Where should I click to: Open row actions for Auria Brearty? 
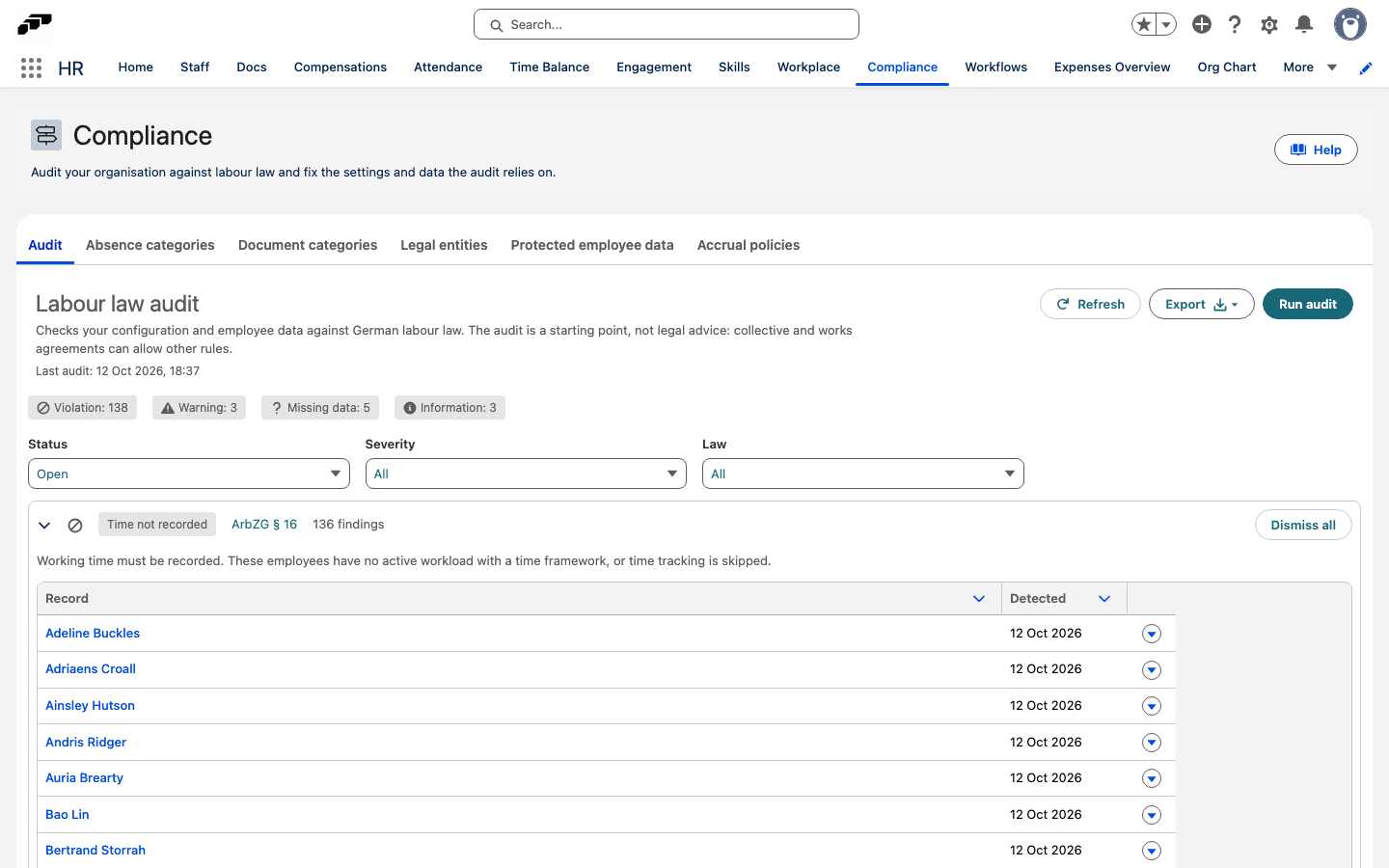click(1152, 778)
